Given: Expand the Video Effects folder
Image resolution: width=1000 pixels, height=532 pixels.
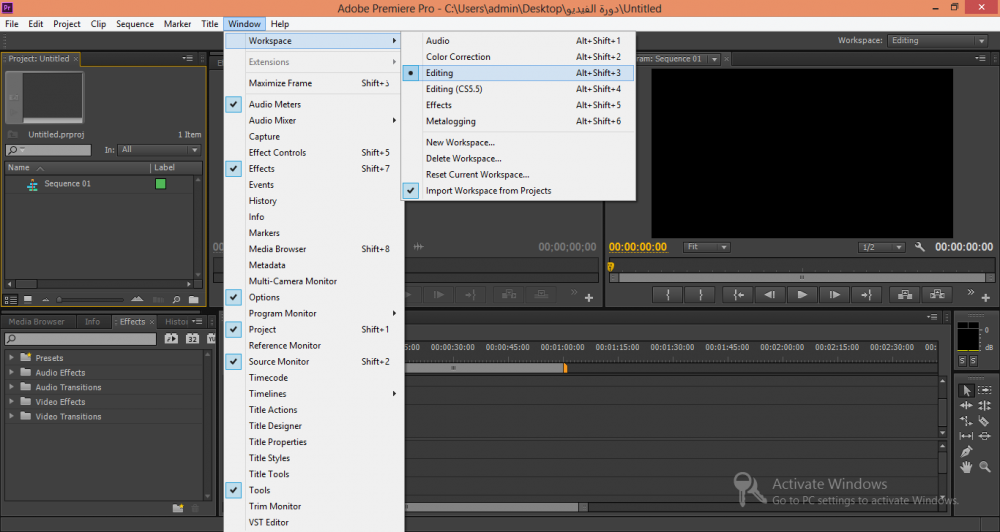Looking at the screenshot, I should (12, 402).
